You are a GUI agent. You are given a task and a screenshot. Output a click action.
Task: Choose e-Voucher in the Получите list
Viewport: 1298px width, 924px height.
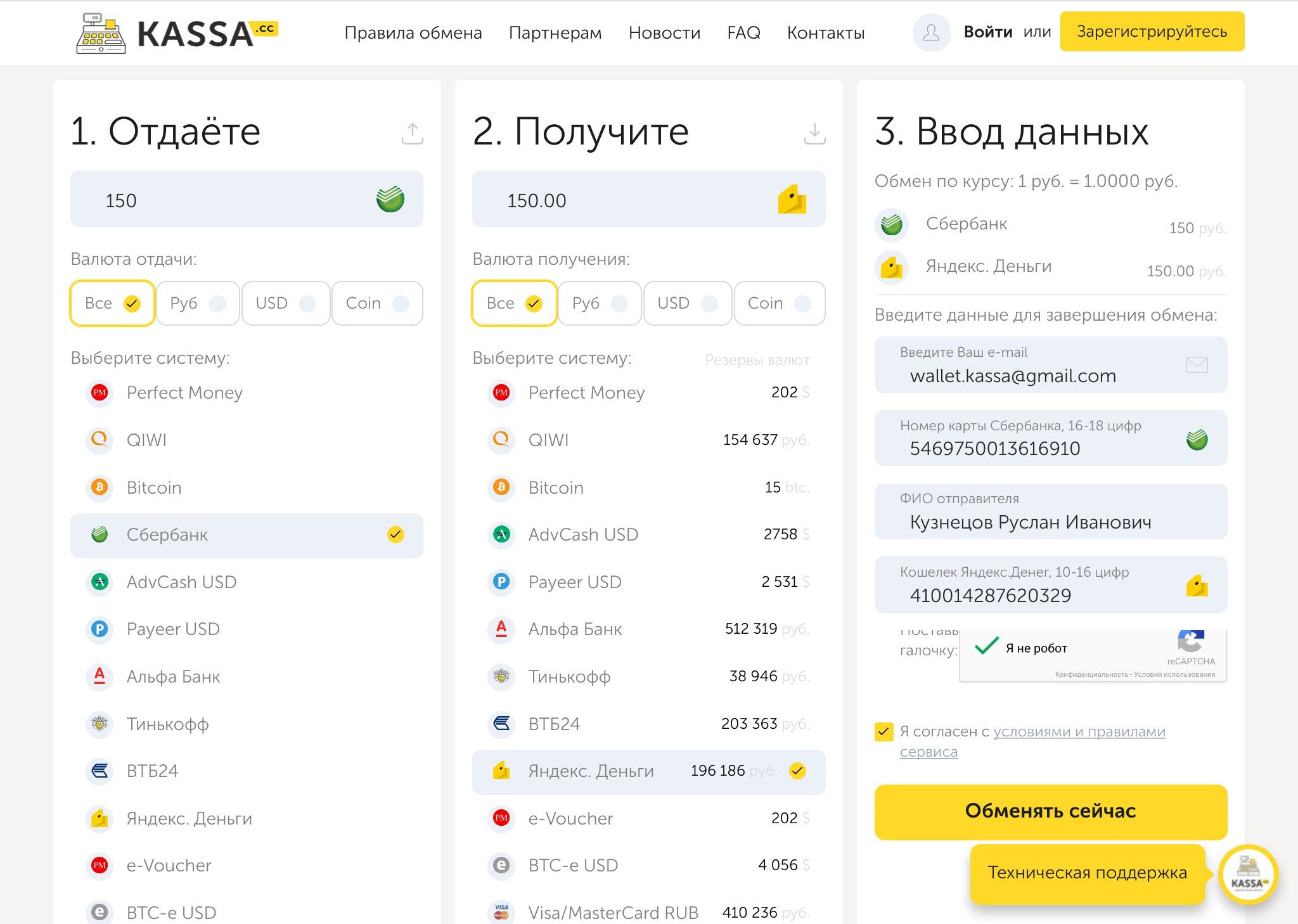648,818
